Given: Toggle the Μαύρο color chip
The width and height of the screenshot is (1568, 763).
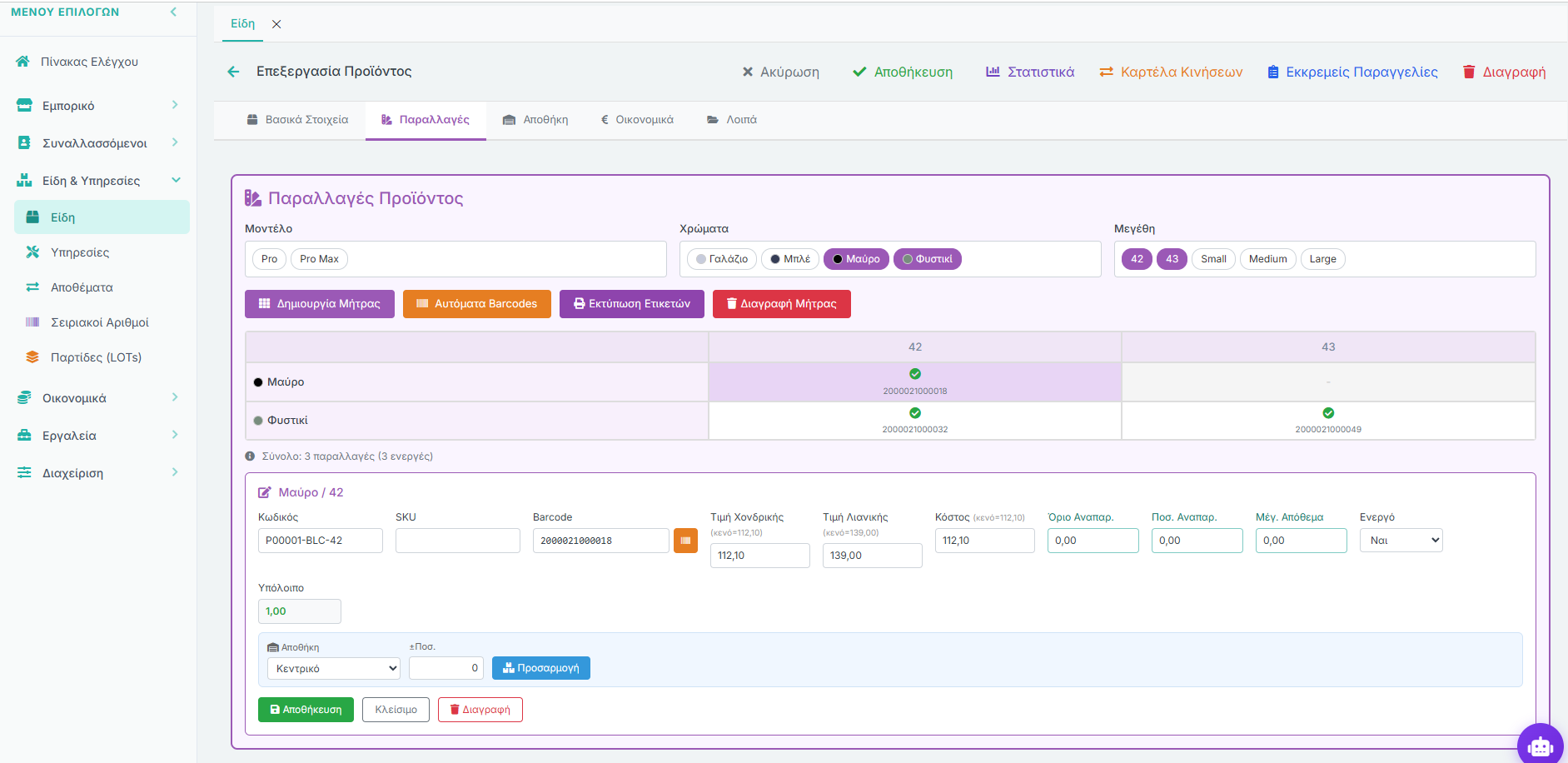Looking at the screenshot, I should coord(856,259).
